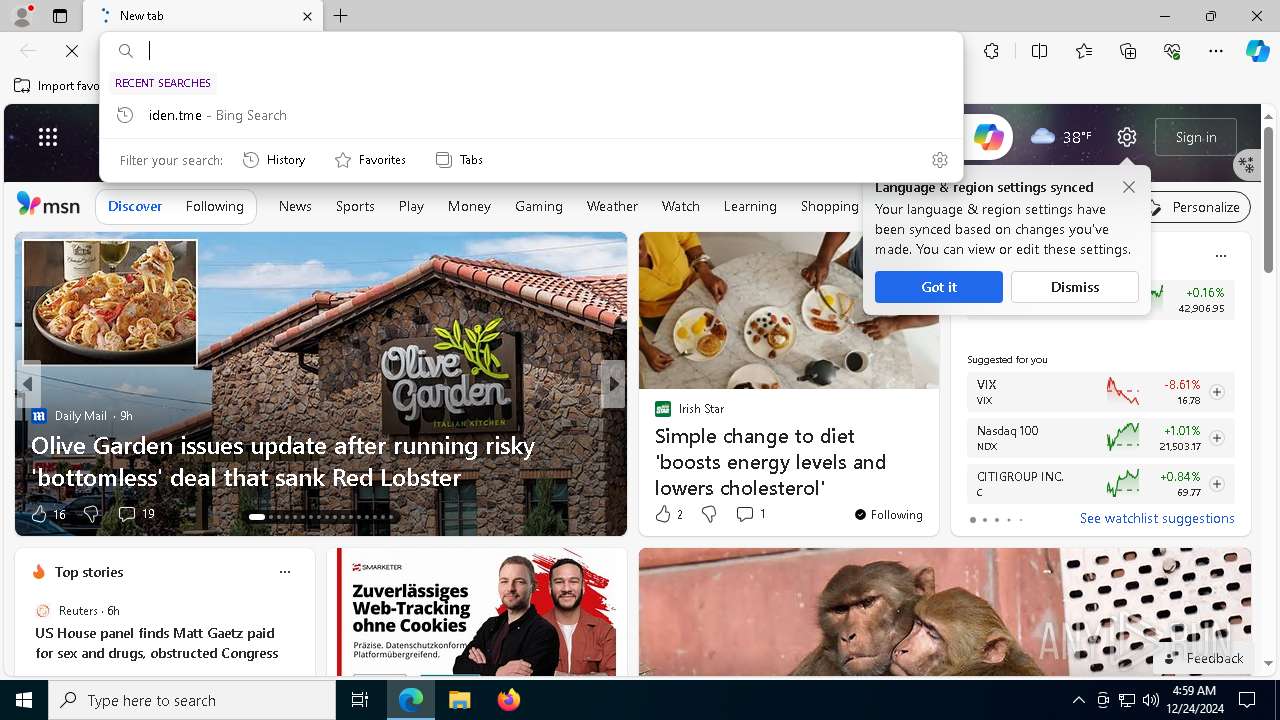Viewport: 1280px width, 720px height.
Task: Open the Weather category
Action: (x=612, y=206)
